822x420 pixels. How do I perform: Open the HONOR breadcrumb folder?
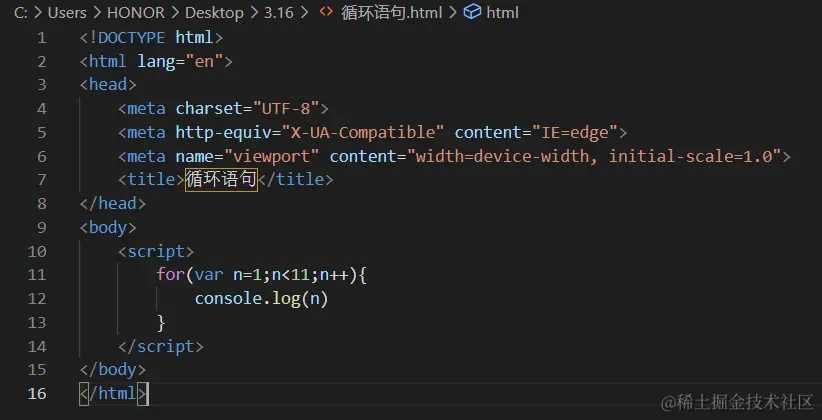pyautogui.click(x=136, y=13)
